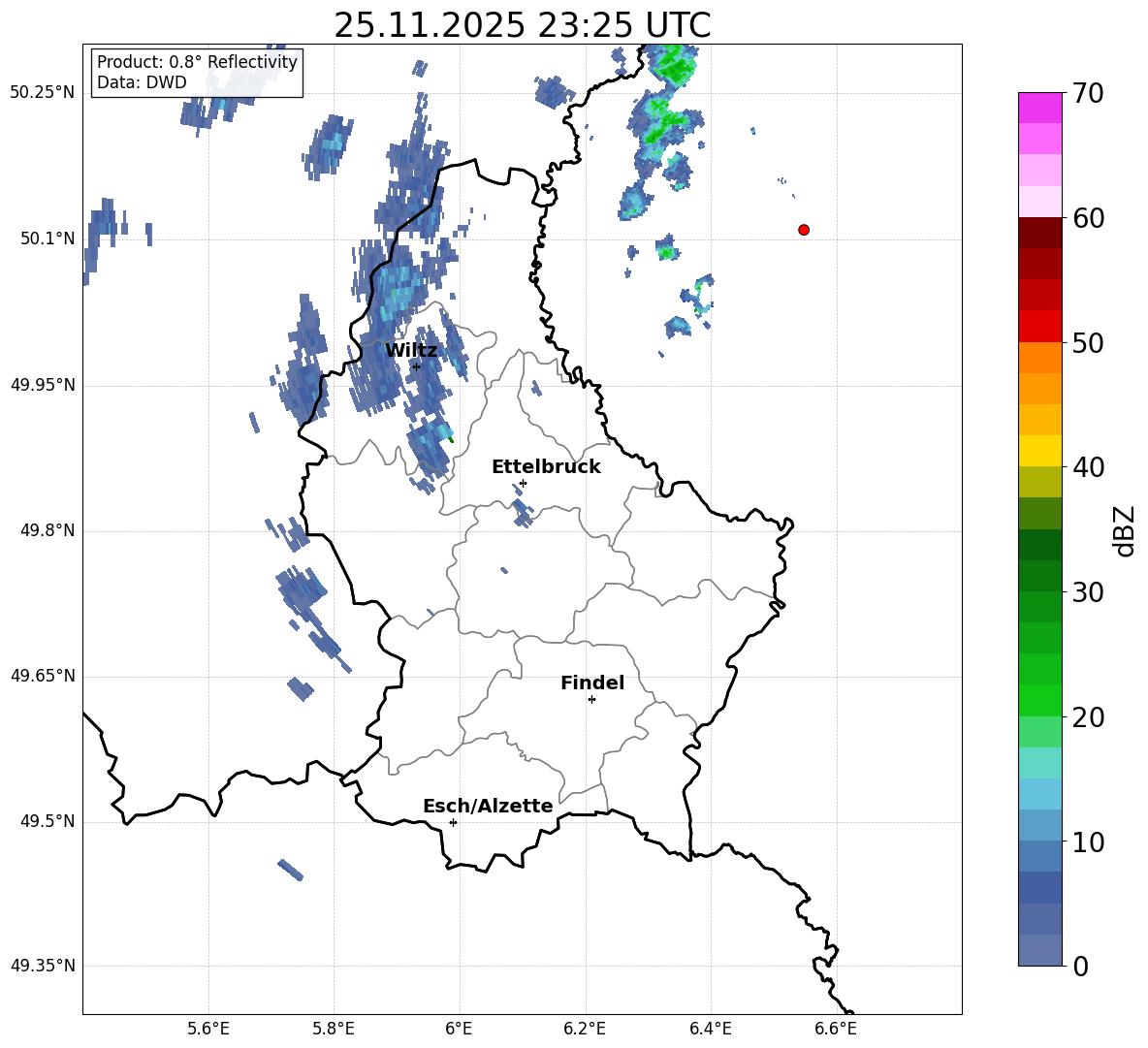Screen dimensions: 1148x1048
Task: Click the 6°E longitude label
Action: [459, 1029]
